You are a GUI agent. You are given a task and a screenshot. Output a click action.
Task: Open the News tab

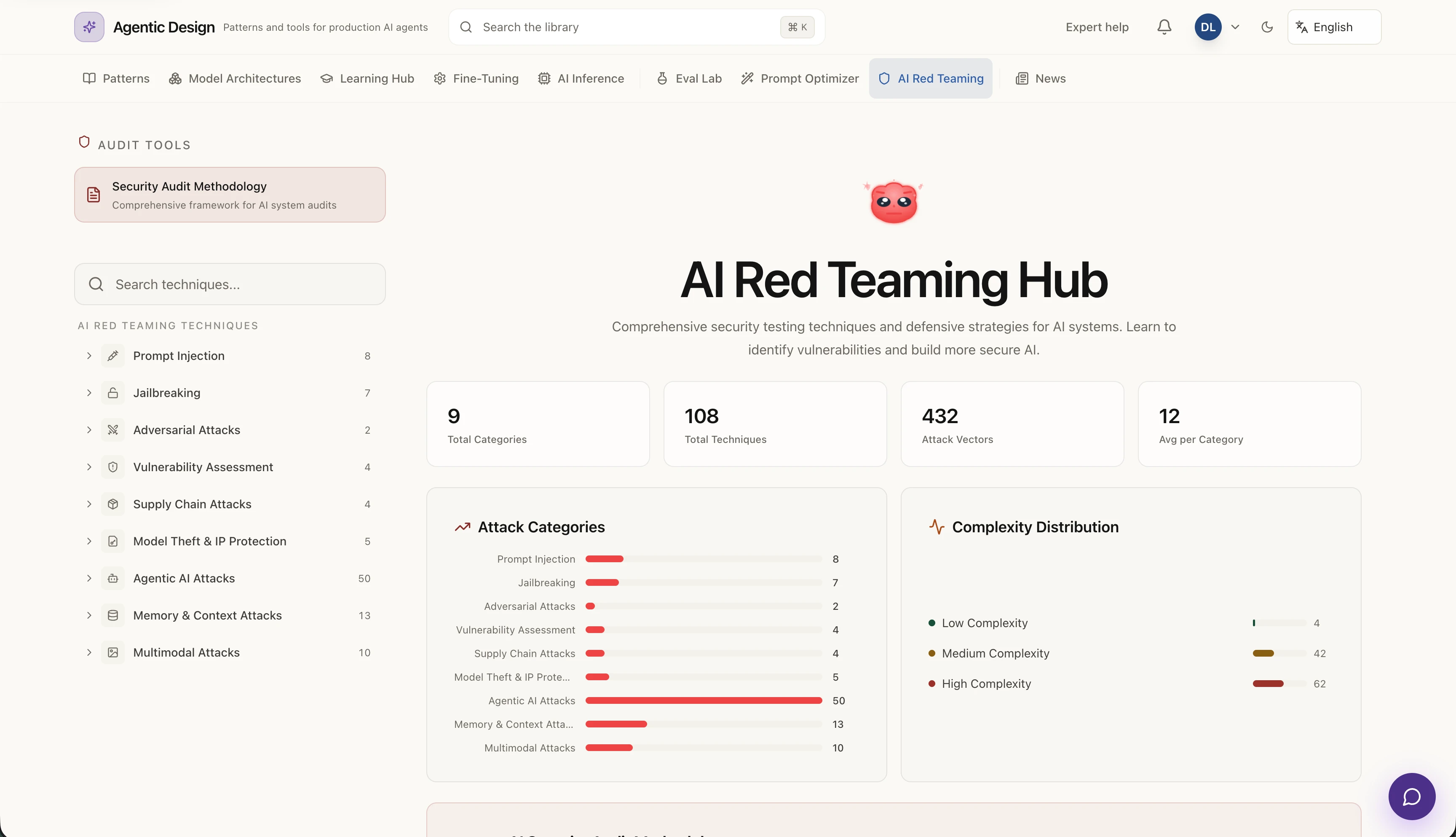[x=1041, y=78]
